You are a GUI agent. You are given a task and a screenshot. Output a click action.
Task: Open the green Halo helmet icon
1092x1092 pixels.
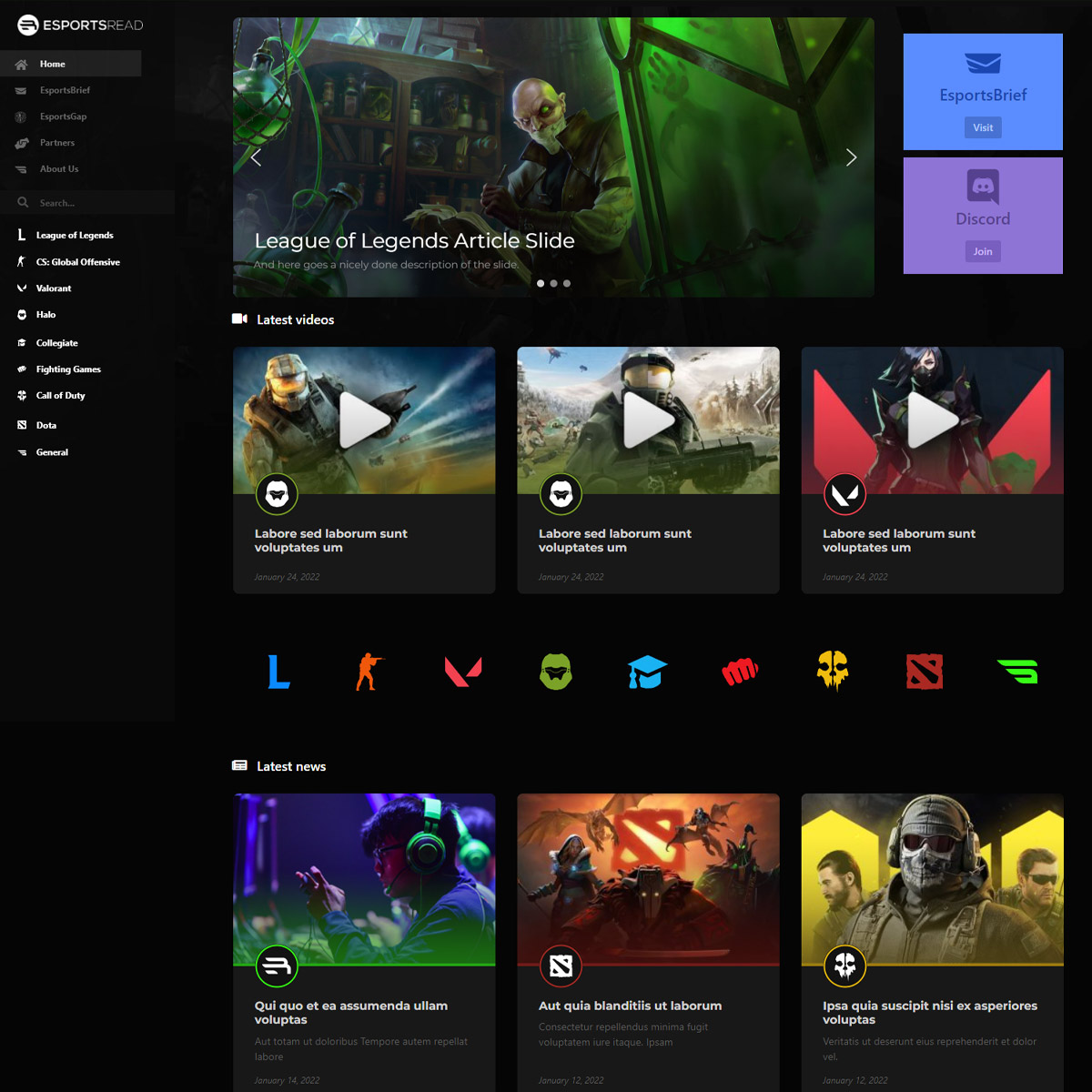point(556,672)
